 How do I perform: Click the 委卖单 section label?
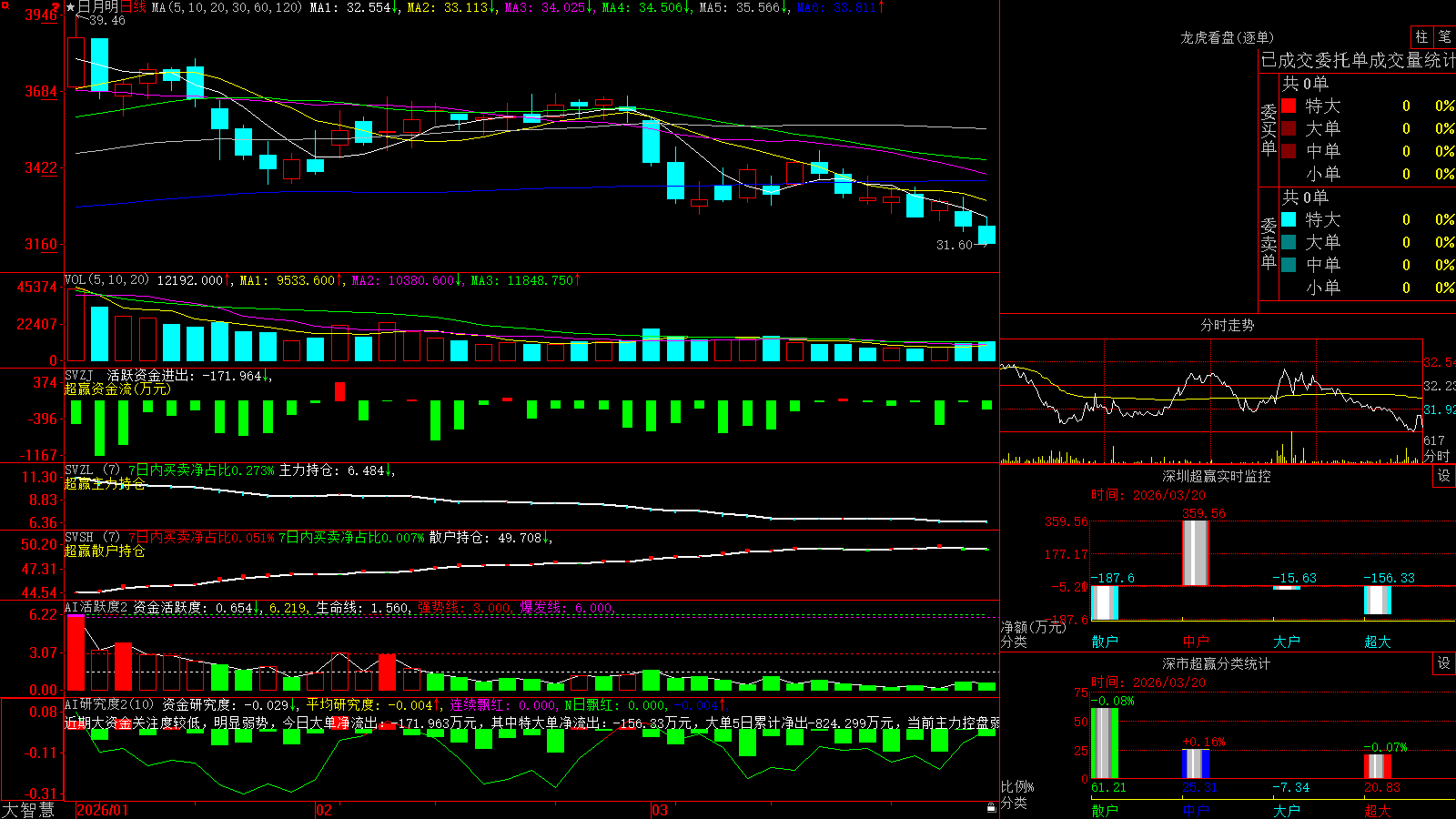(x=1269, y=243)
